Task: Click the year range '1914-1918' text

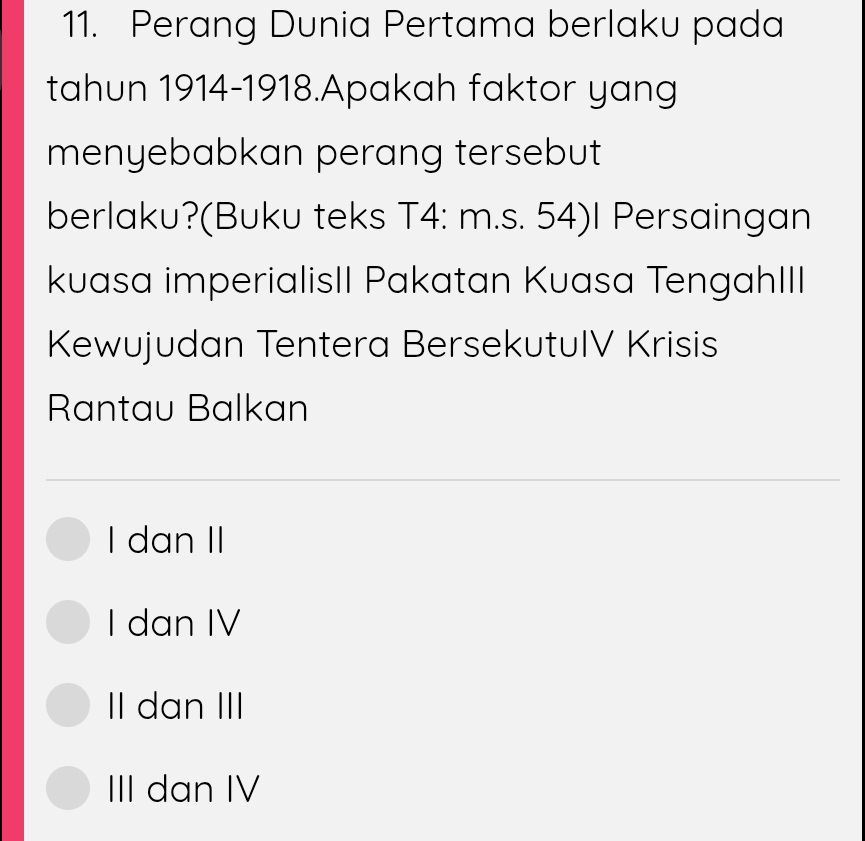Action: [x=238, y=89]
